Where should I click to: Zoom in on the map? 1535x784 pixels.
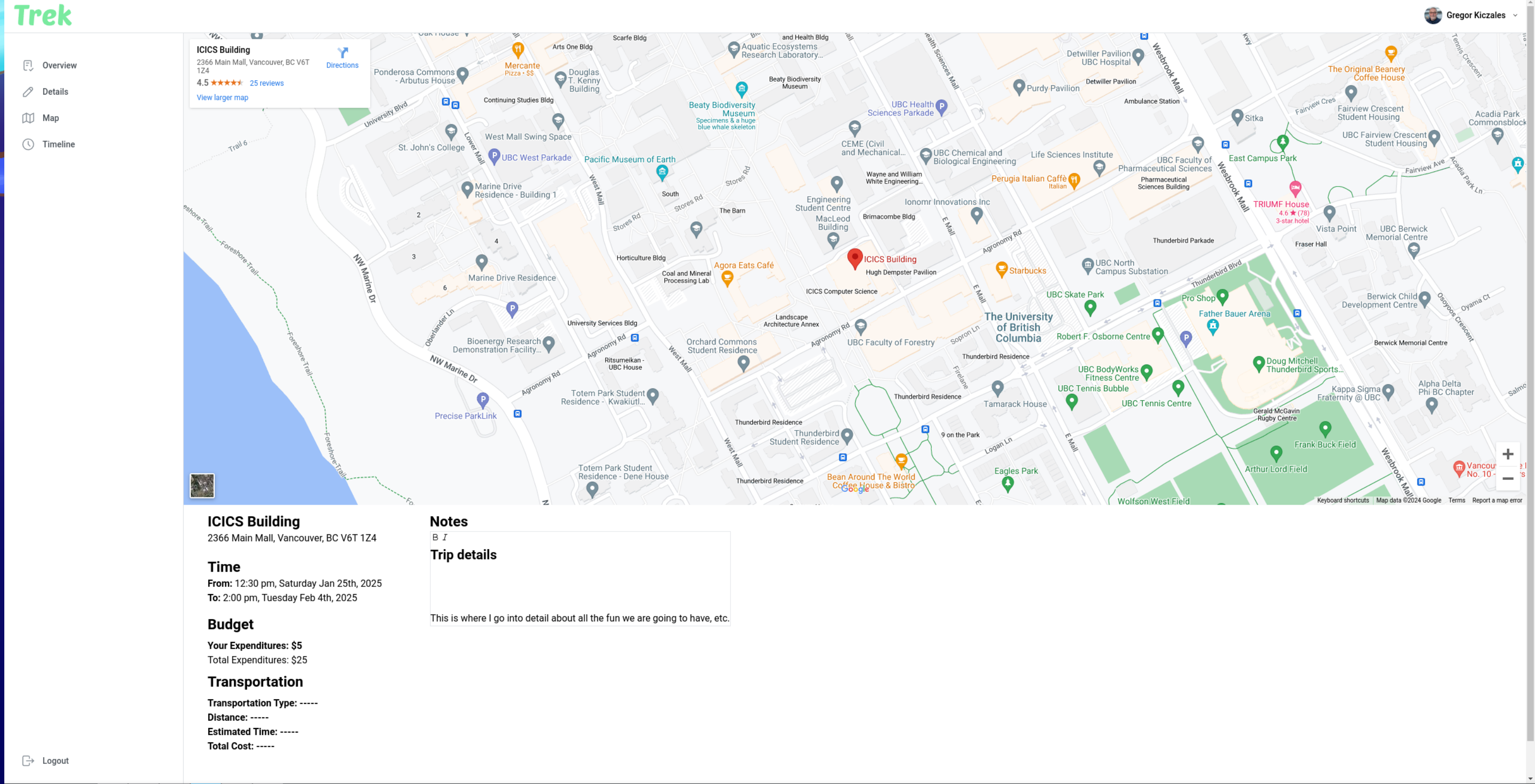click(x=1508, y=454)
